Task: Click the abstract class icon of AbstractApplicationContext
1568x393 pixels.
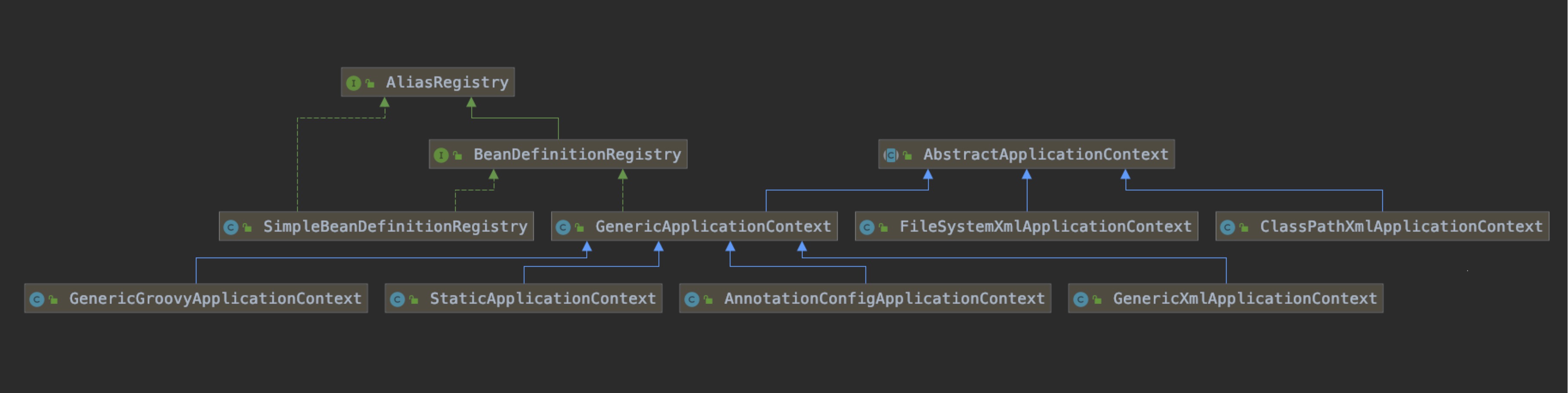Action: [x=891, y=155]
